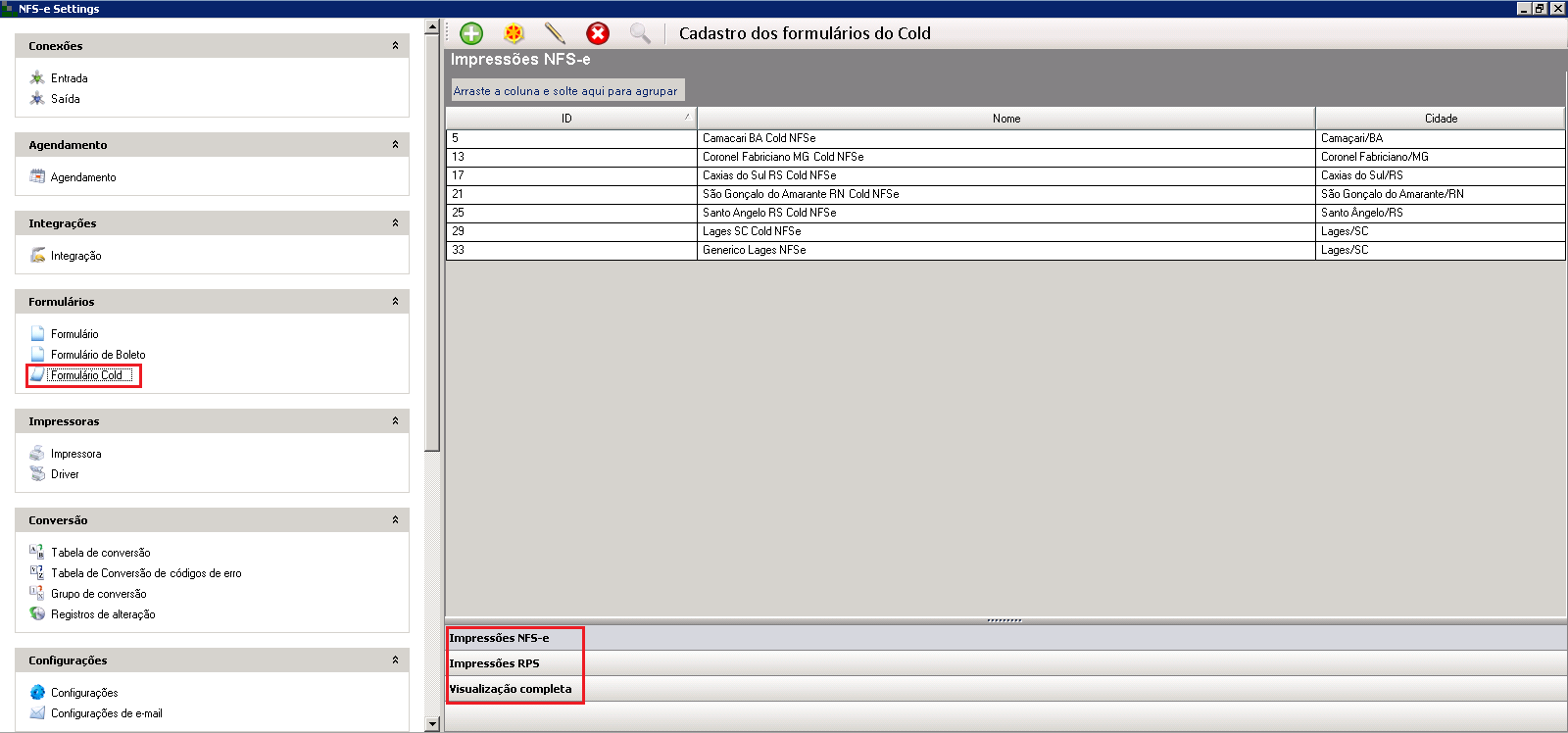1568x733 pixels.
Task: Click the ID cell with value 21
Action: [x=571, y=194]
